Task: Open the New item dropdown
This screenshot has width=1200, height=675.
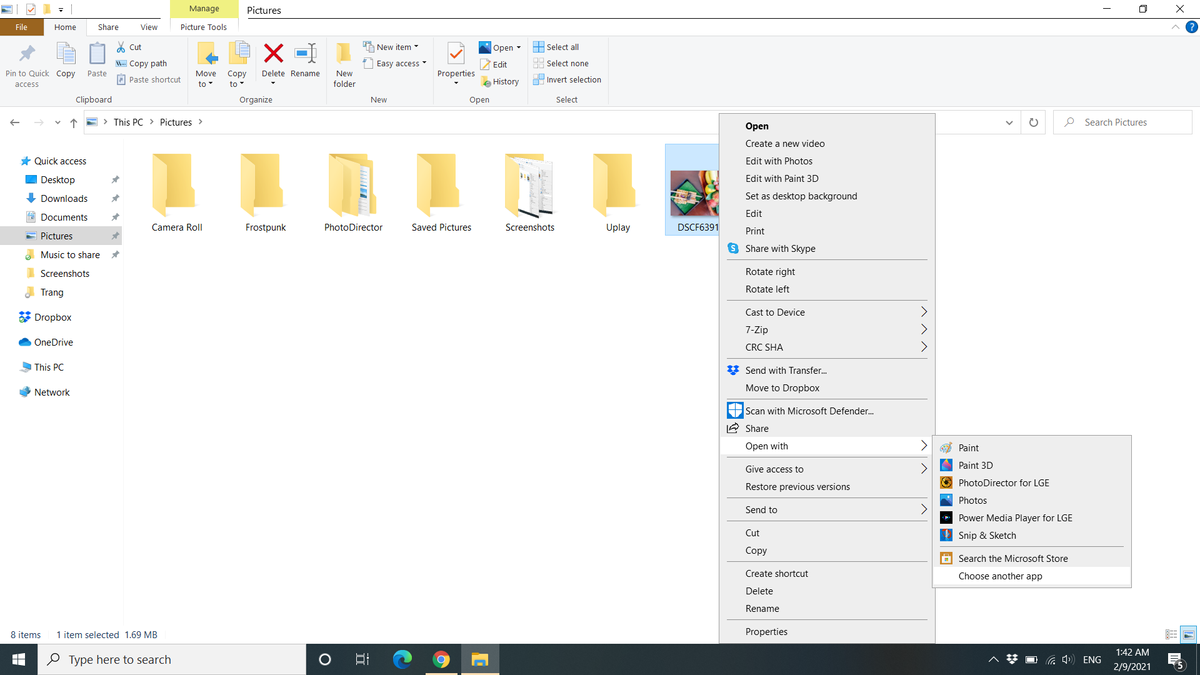Action: point(390,45)
